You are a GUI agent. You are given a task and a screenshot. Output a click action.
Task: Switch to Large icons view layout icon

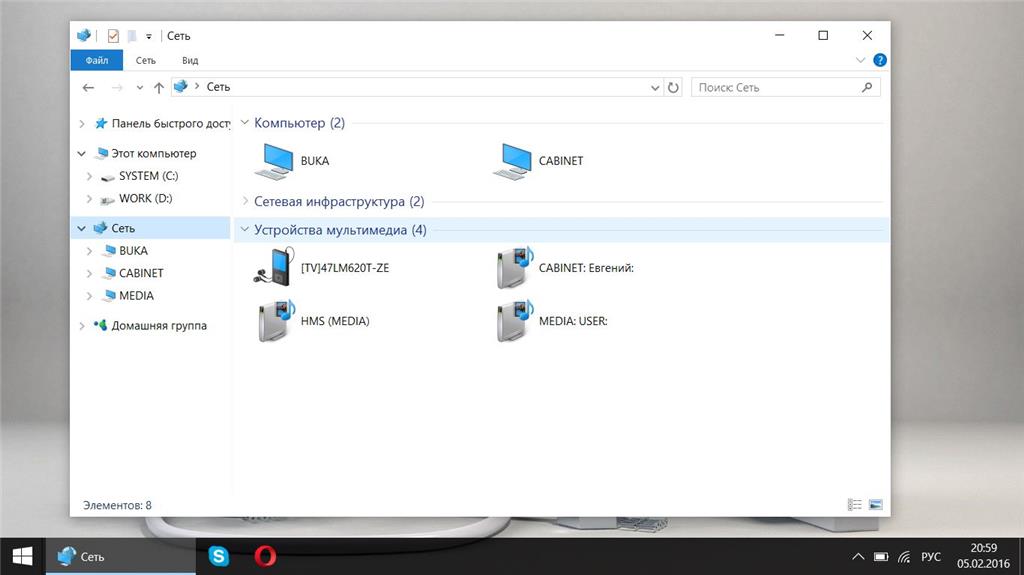[x=876, y=504]
